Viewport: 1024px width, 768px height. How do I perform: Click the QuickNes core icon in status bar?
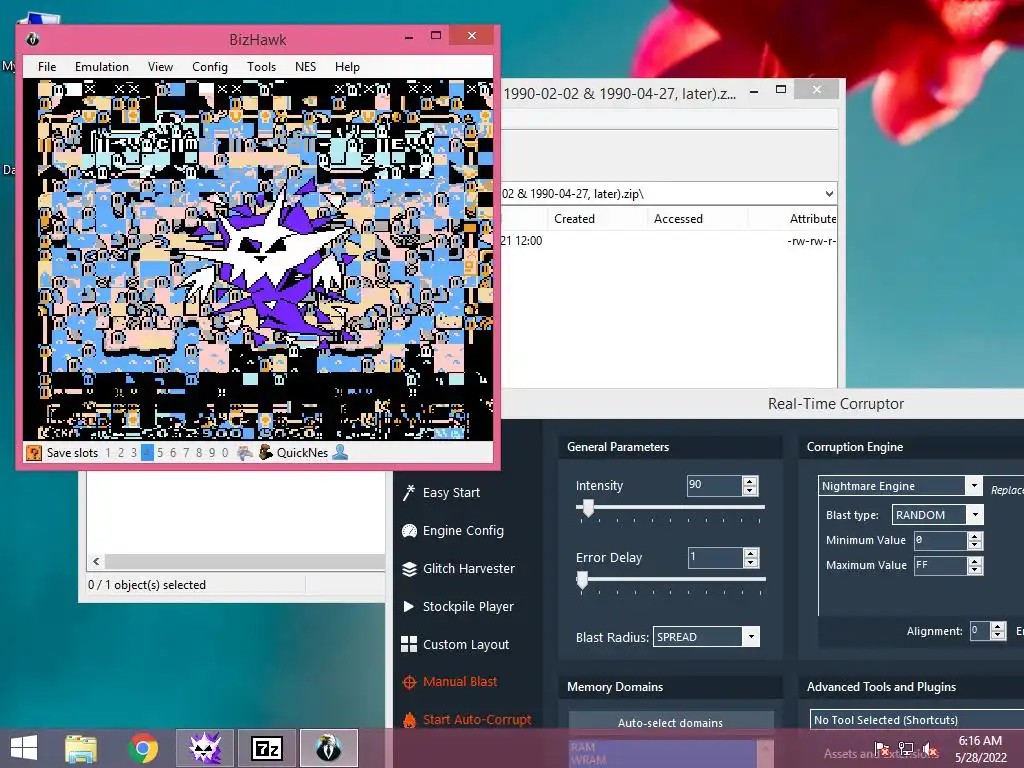click(x=265, y=452)
